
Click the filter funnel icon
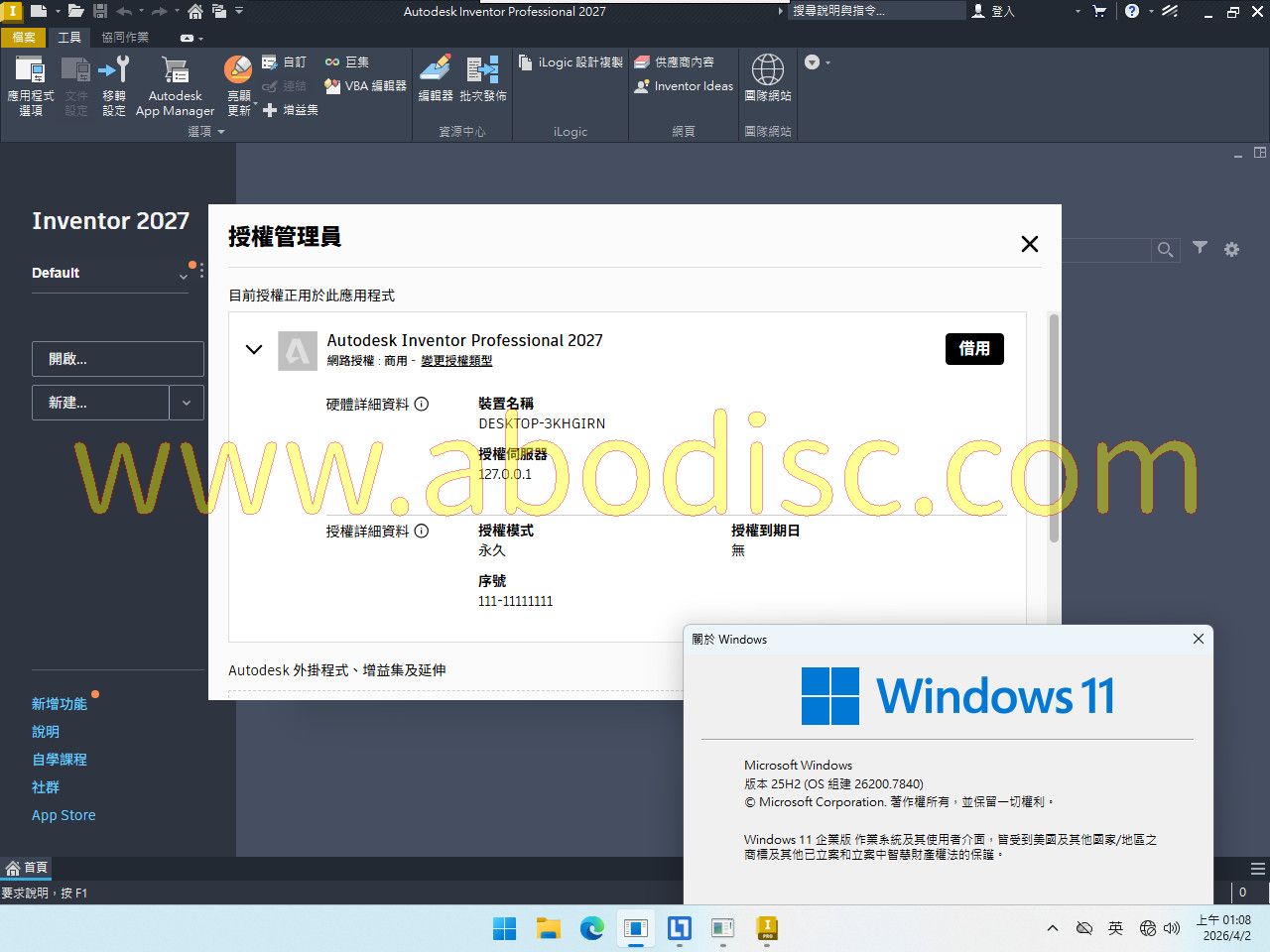coord(1200,248)
